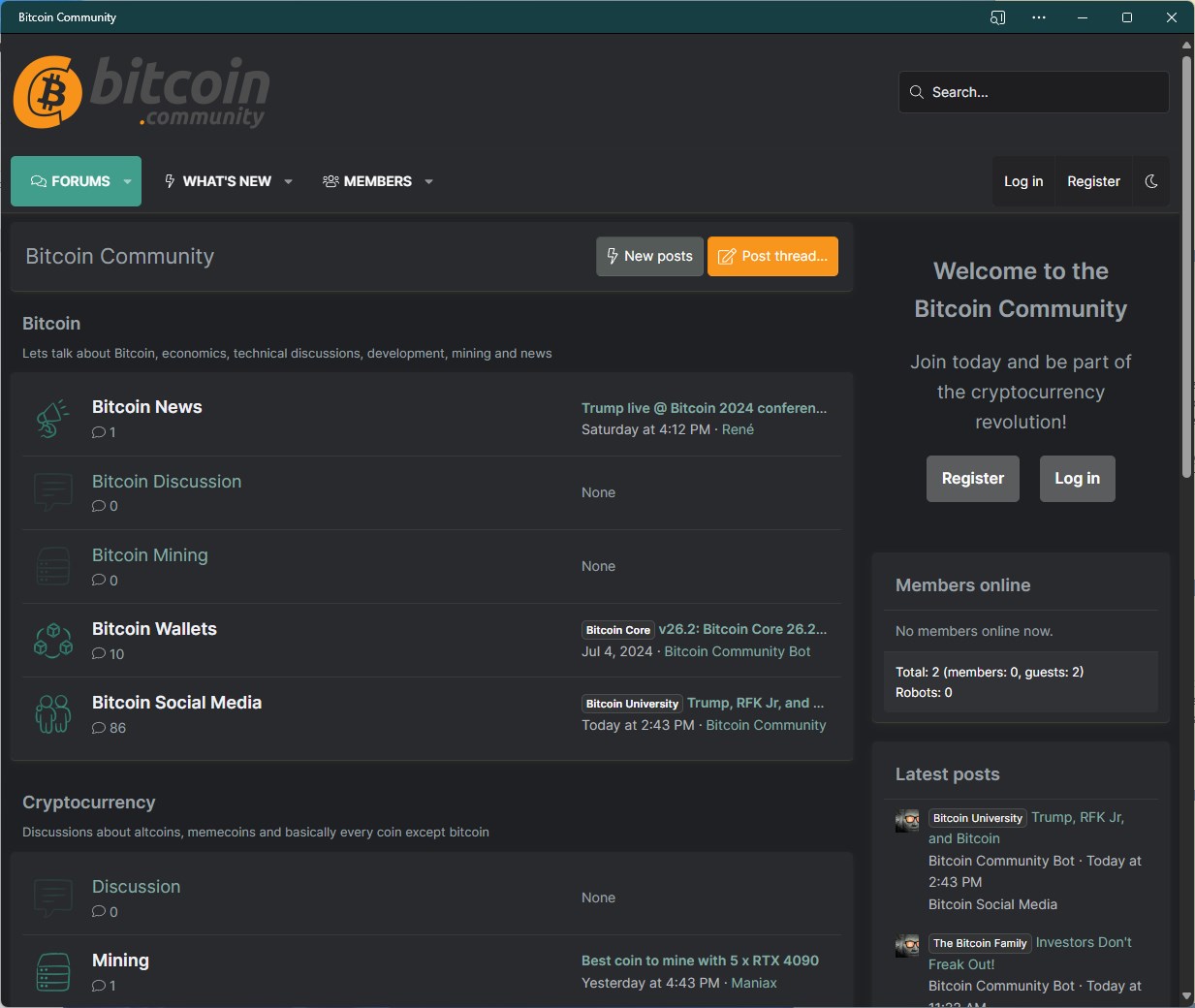Click the Bitcoin Community logo
The width and height of the screenshot is (1195, 1008).
(x=141, y=92)
